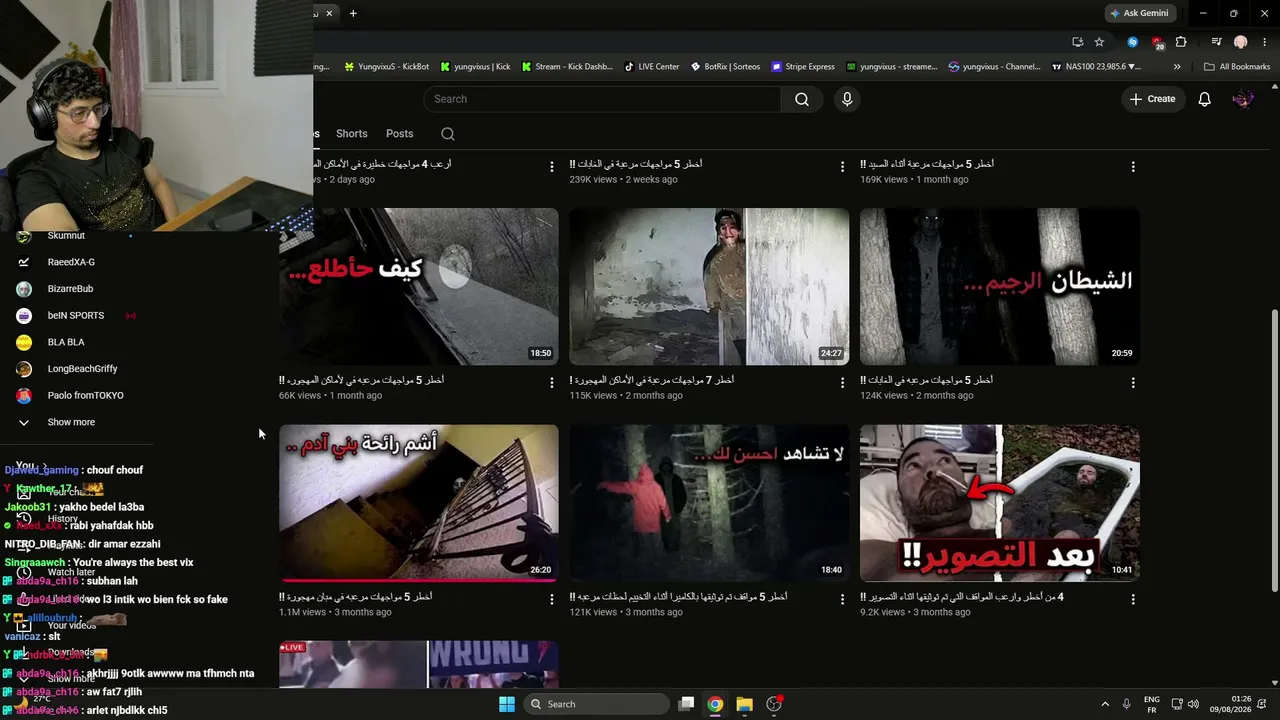Click the install/cast icon in address bar

pos(1077,42)
